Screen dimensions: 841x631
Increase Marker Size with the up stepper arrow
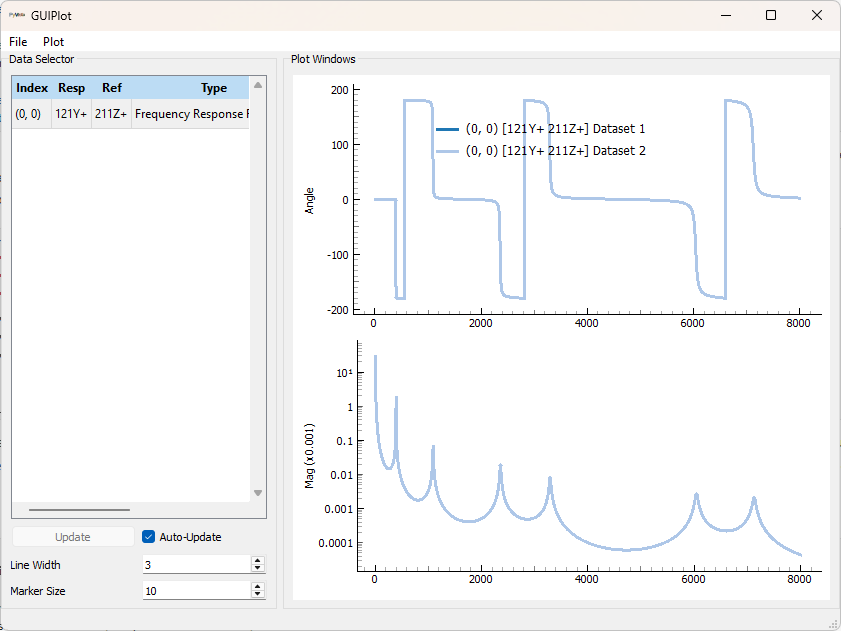257,586
